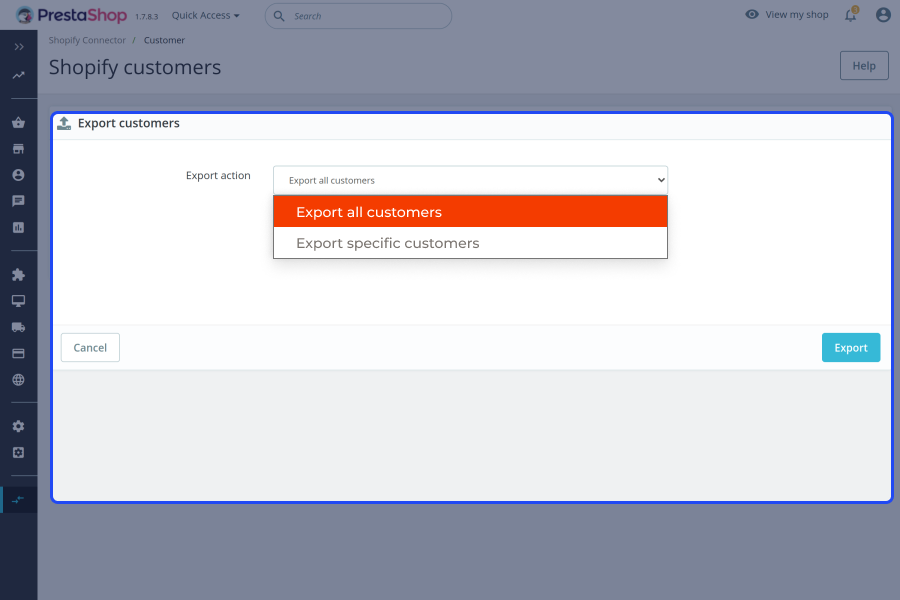Open the Customers person sidebar icon

[x=18, y=175]
